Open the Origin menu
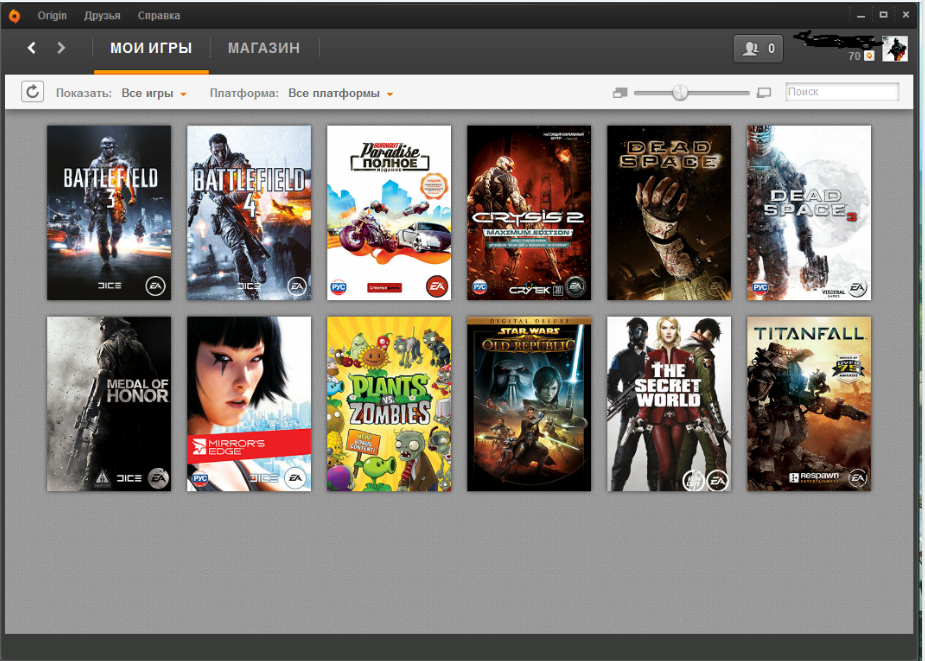Viewport: 925px width, 661px height. click(52, 15)
